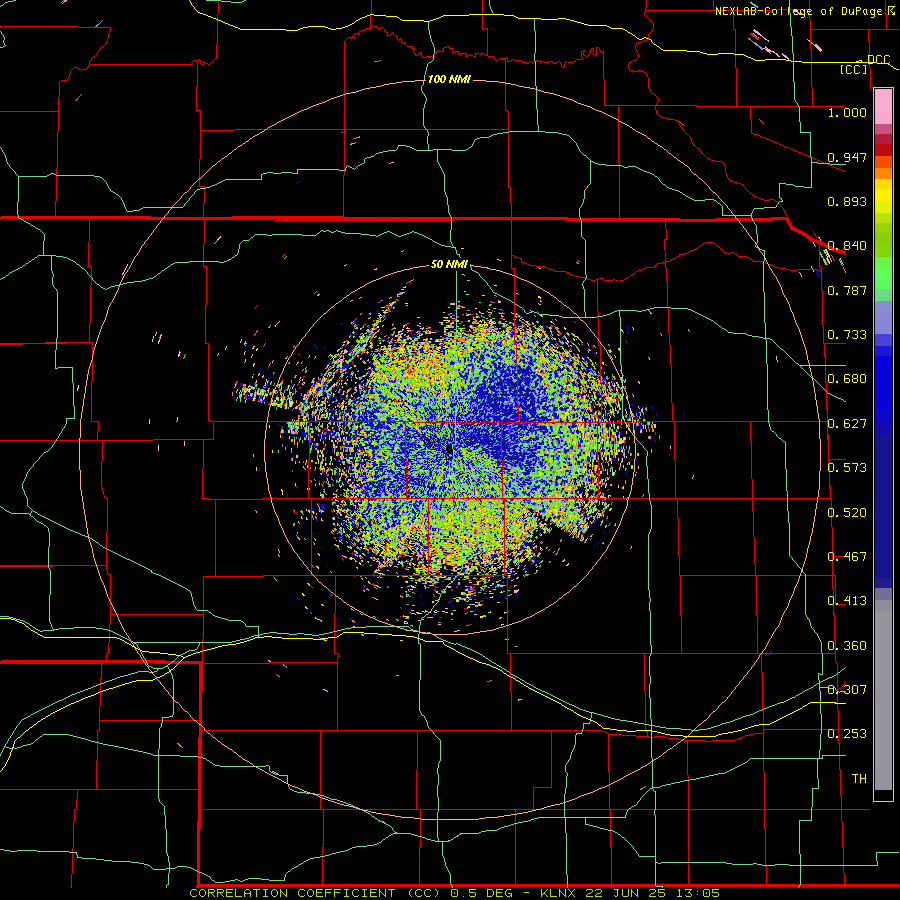Click the 0.253 scale value
Viewport: 900px width, 900px height.
pos(847,734)
